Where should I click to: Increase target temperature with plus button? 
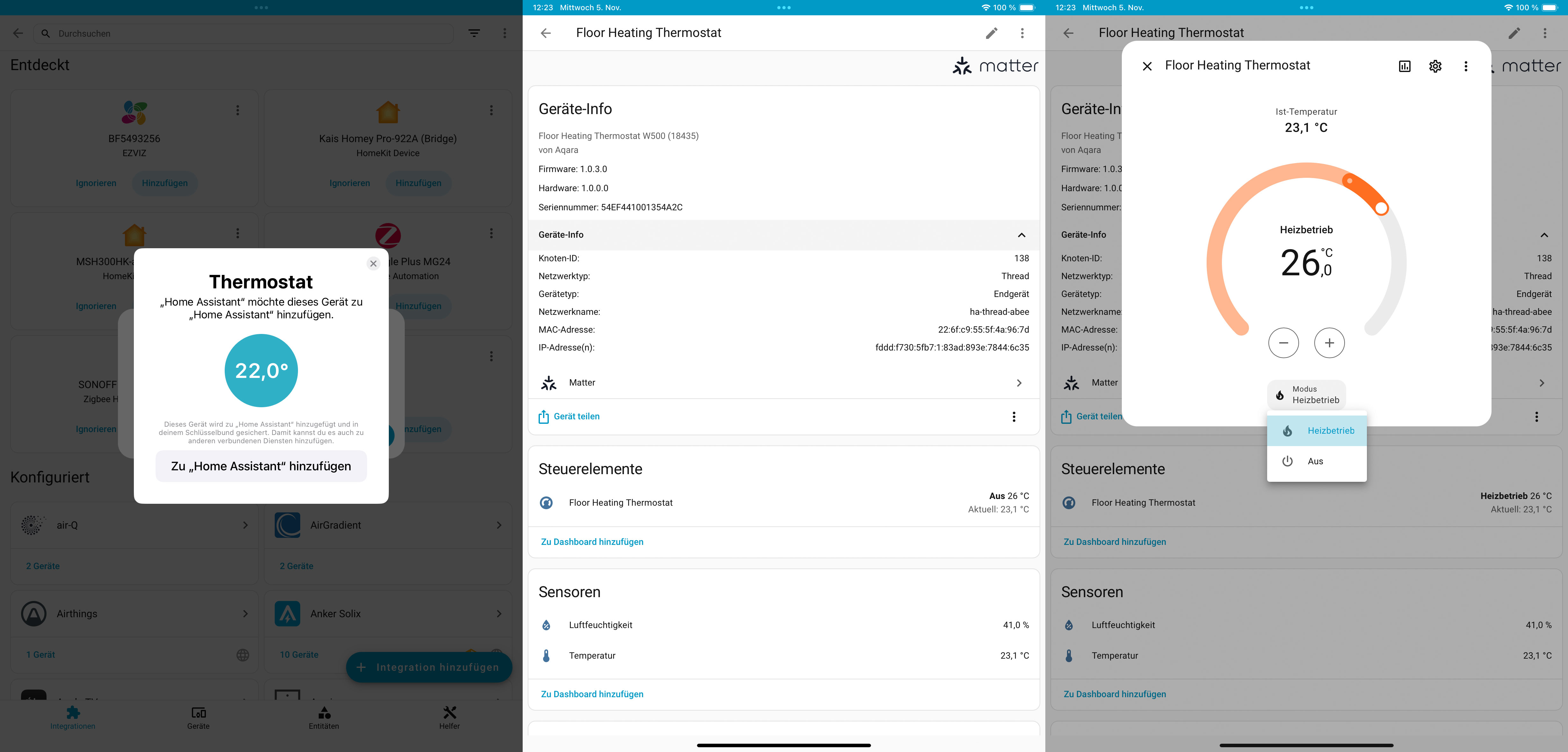[x=1329, y=343]
